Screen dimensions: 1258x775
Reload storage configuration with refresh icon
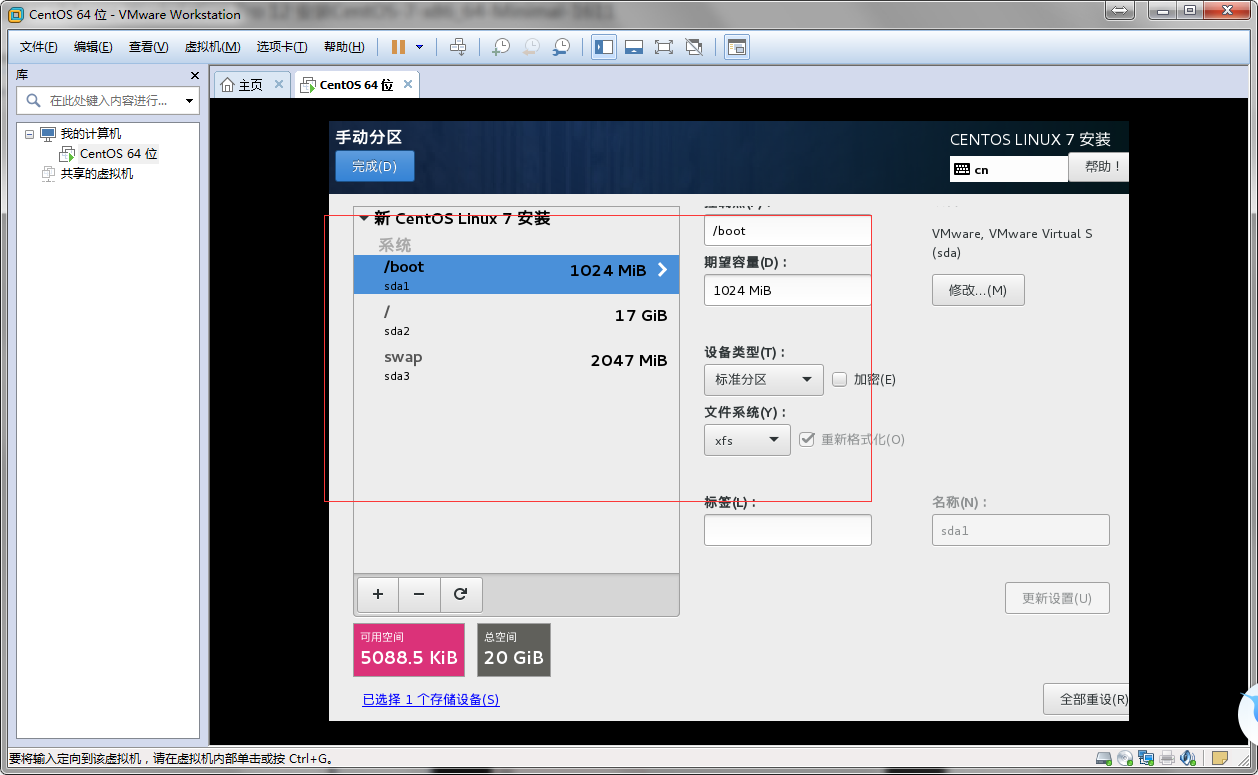tap(461, 594)
